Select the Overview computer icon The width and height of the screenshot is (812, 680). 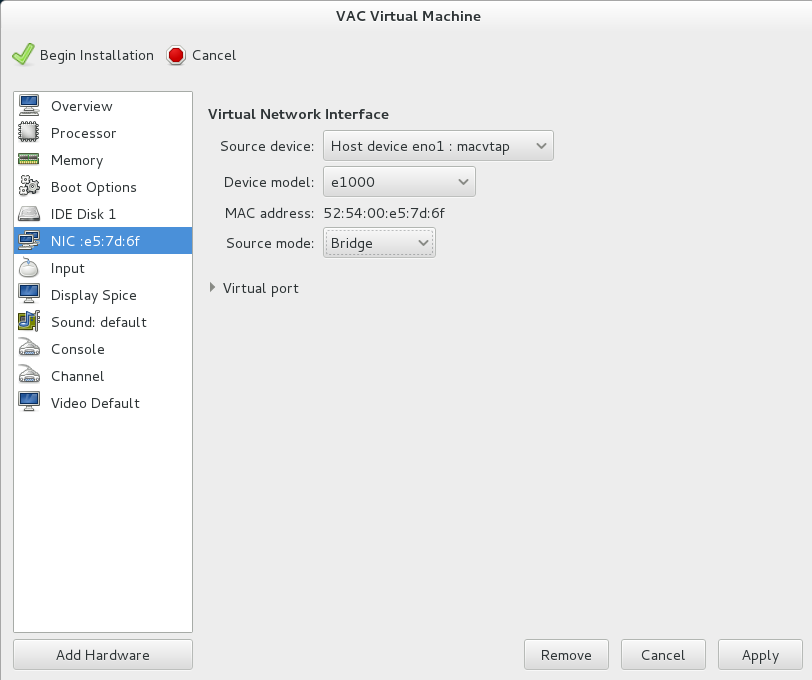(29, 106)
